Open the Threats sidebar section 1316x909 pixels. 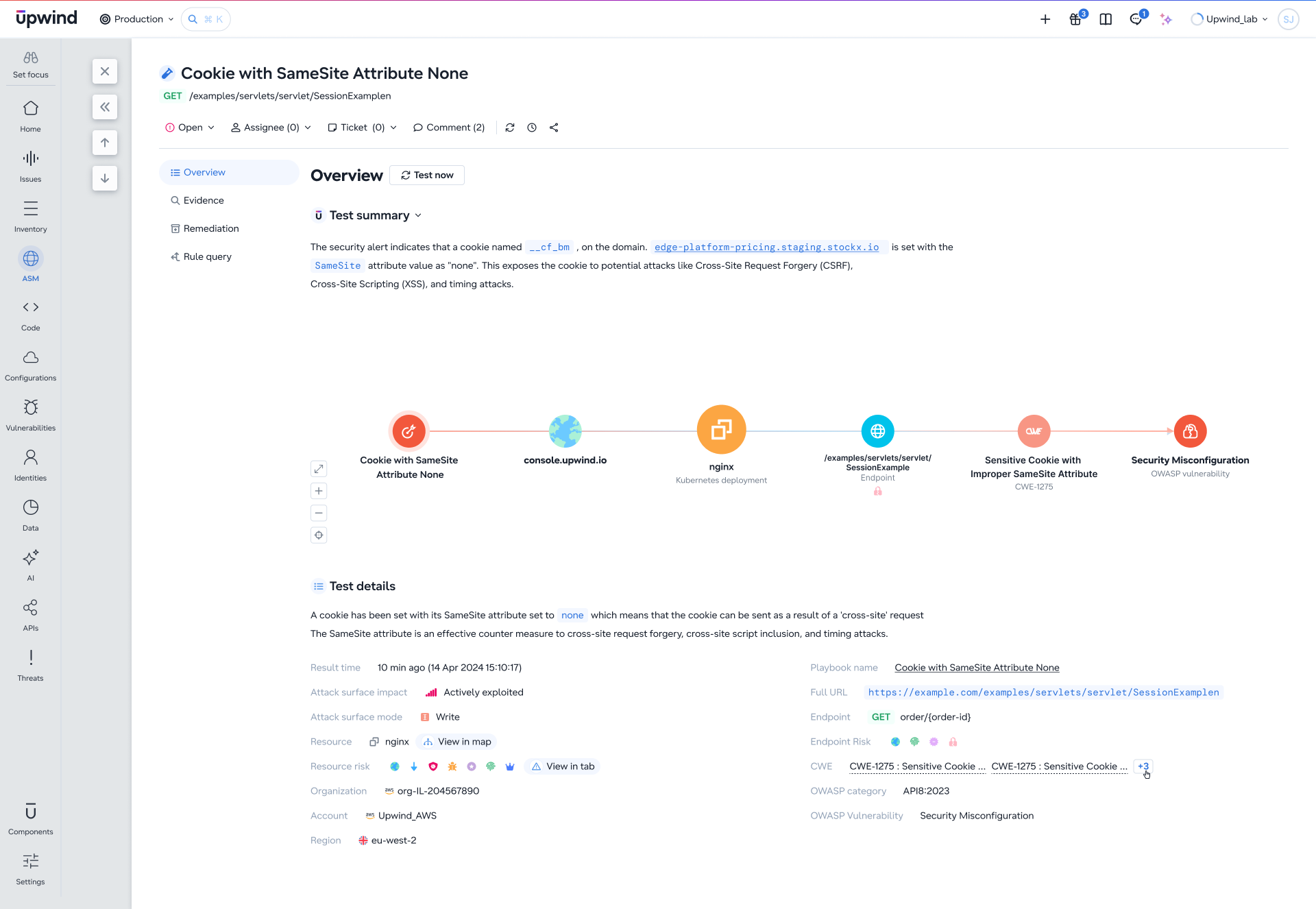pyautogui.click(x=30, y=666)
